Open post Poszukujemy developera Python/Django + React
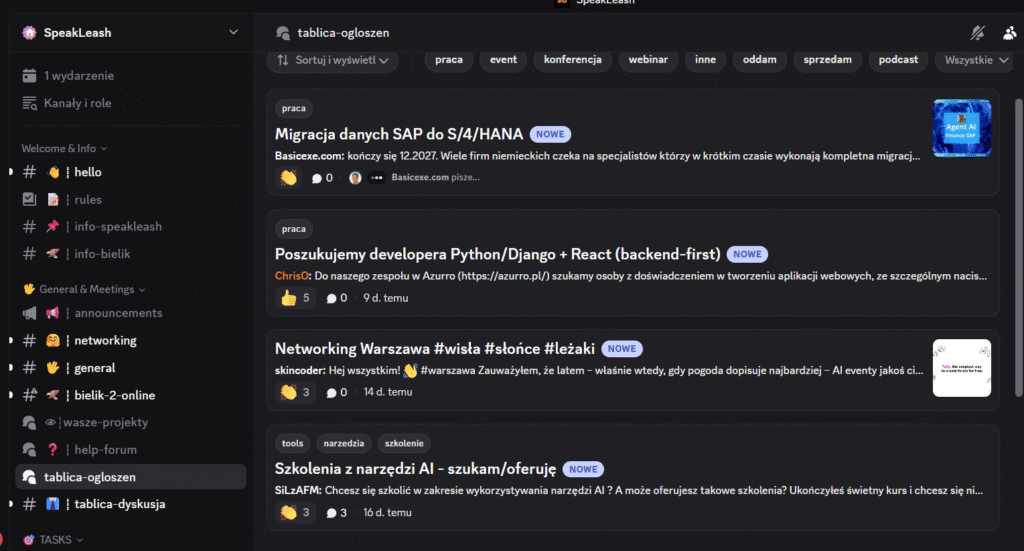The image size is (1024, 551). pos(498,254)
